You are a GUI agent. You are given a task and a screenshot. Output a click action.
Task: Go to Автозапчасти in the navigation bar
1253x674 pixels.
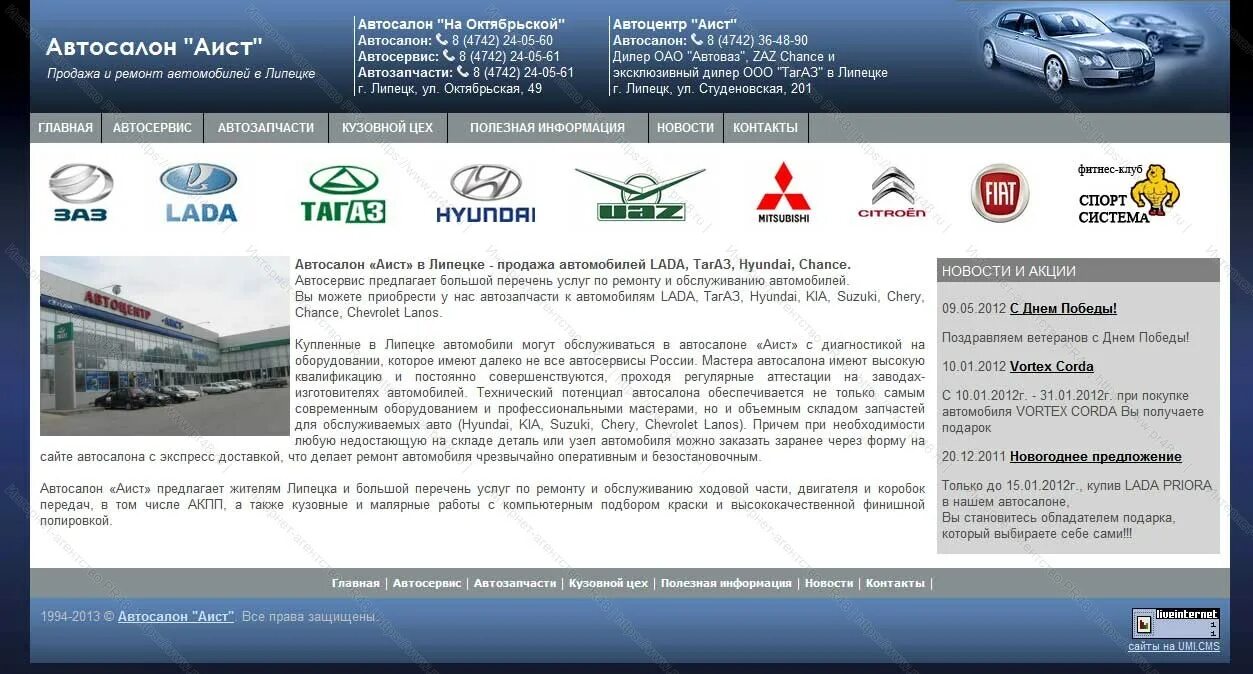(x=266, y=128)
